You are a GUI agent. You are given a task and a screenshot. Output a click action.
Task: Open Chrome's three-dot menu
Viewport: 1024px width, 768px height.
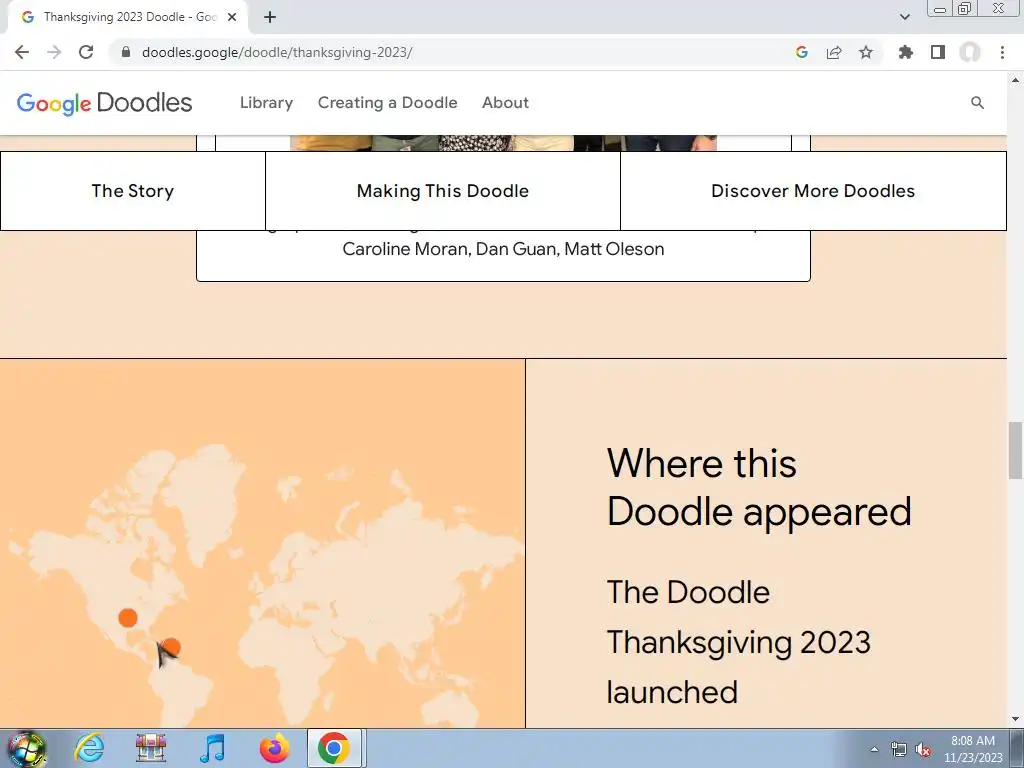1002,52
